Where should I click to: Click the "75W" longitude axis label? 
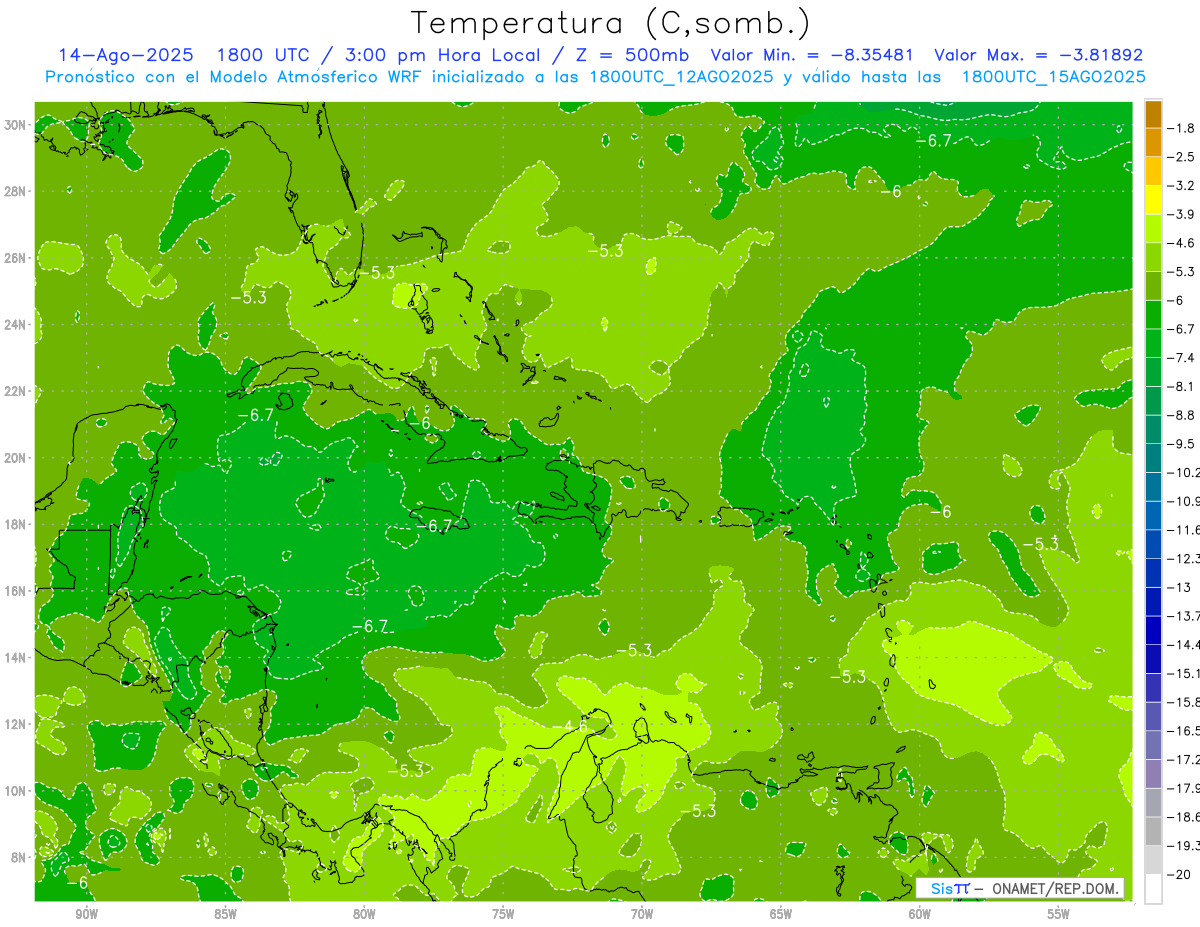[x=503, y=914]
